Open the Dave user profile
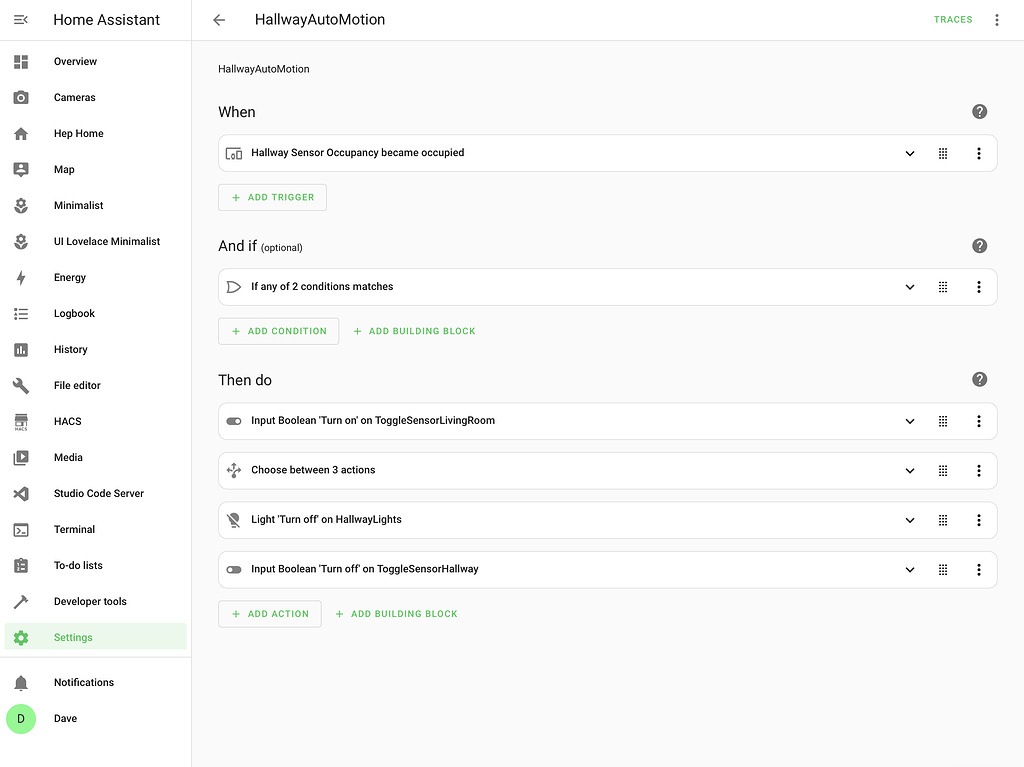The width and height of the screenshot is (1024, 767). coord(65,719)
